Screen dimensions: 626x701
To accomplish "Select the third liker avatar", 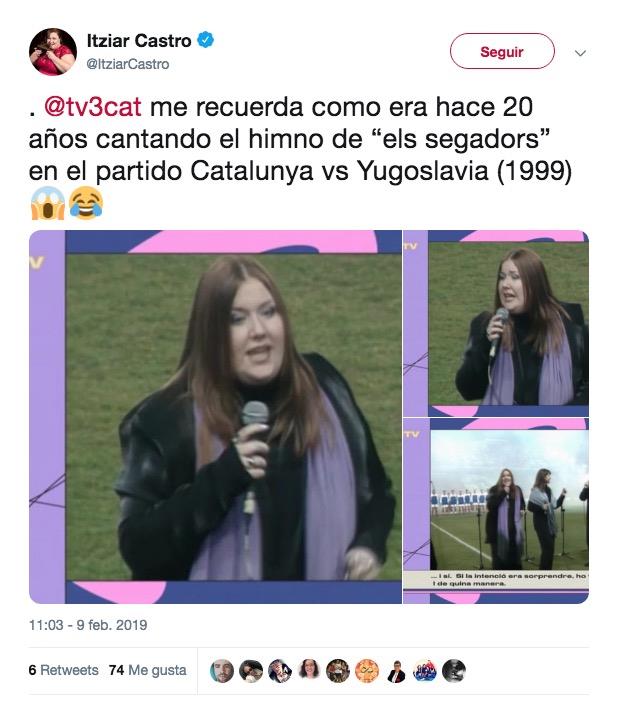I will point(280,671).
